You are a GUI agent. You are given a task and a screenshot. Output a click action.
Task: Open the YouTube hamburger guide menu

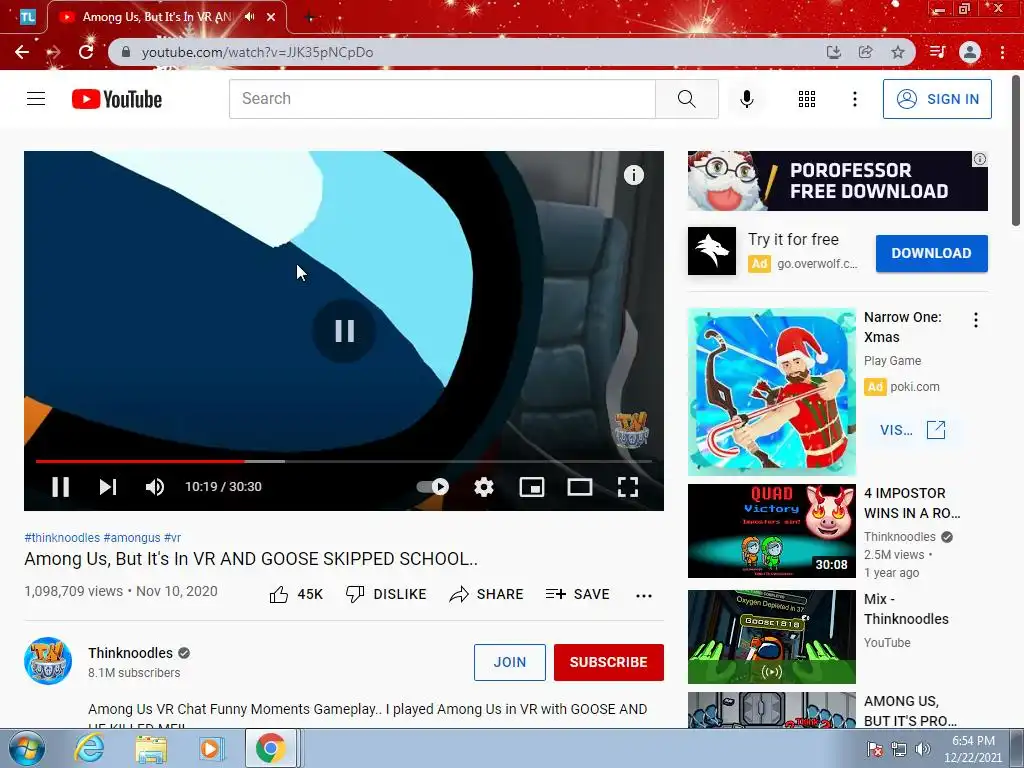tap(36, 99)
